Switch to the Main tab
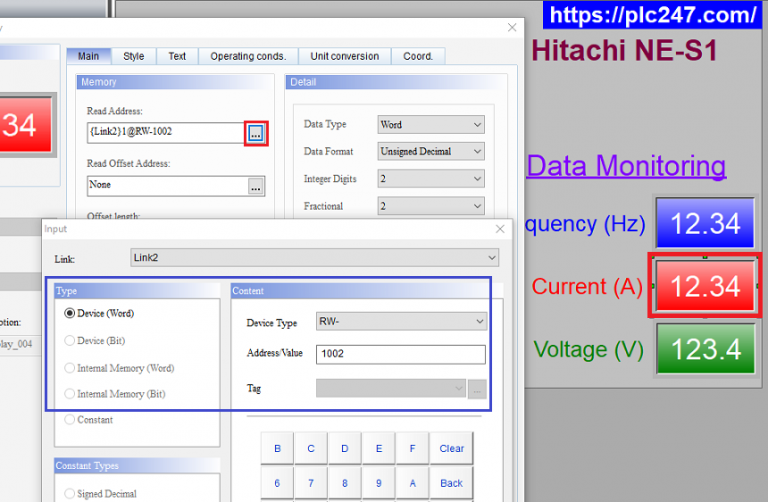Viewport: 768px width, 502px height. (89, 56)
